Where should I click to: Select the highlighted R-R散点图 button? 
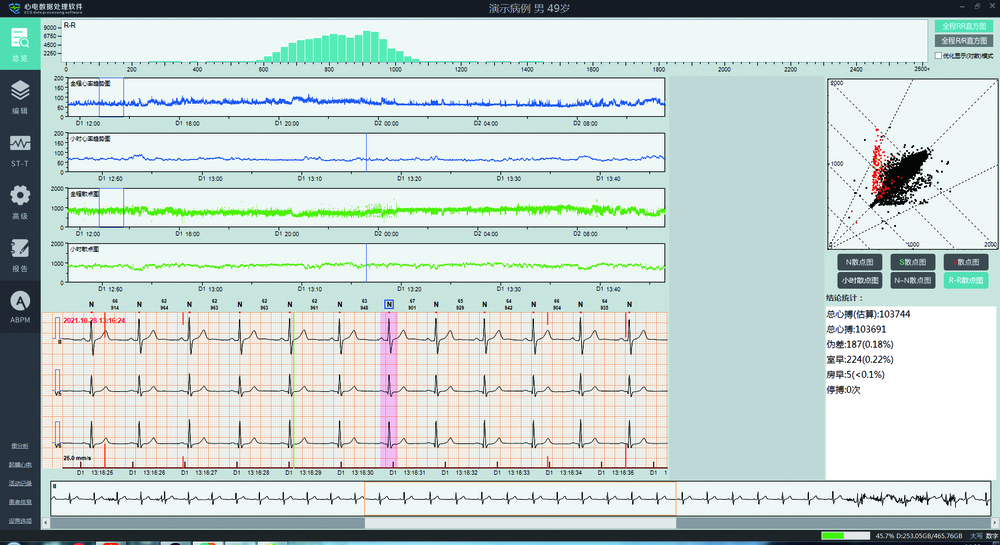tap(967, 281)
